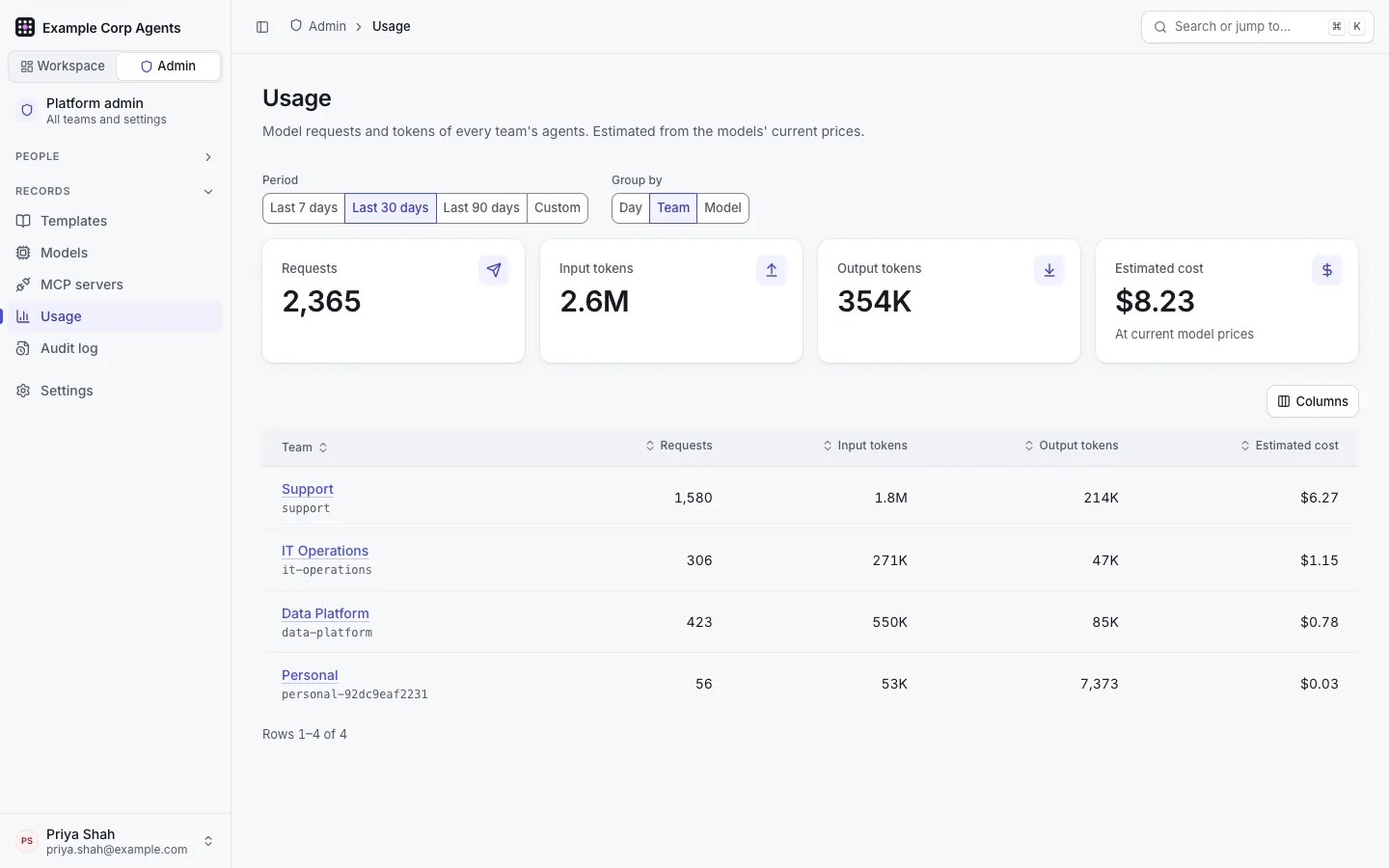Screen dimensions: 1389x868
Task: Click the Platform admin shield icon
Action: pos(27,110)
